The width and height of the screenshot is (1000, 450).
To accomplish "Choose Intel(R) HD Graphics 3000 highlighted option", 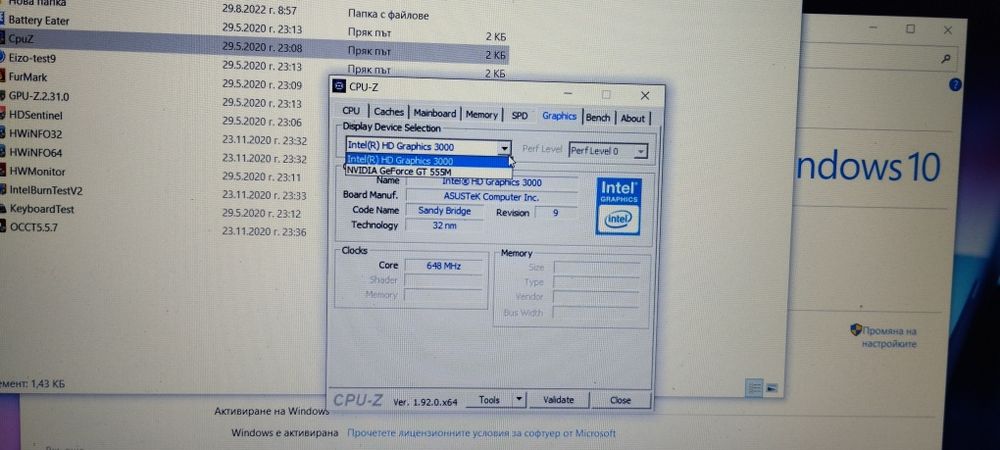I will (x=428, y=161).
